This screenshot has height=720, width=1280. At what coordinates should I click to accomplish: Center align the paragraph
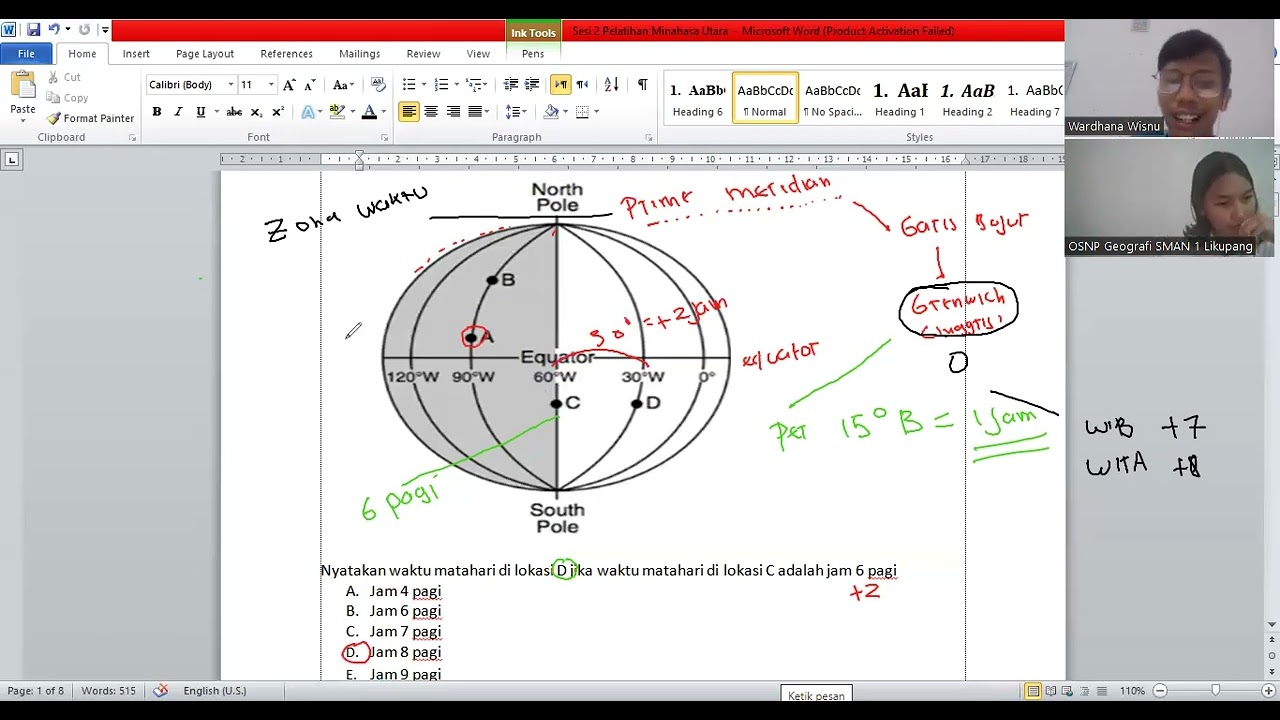pyautogui.click(x=431, y=112)
